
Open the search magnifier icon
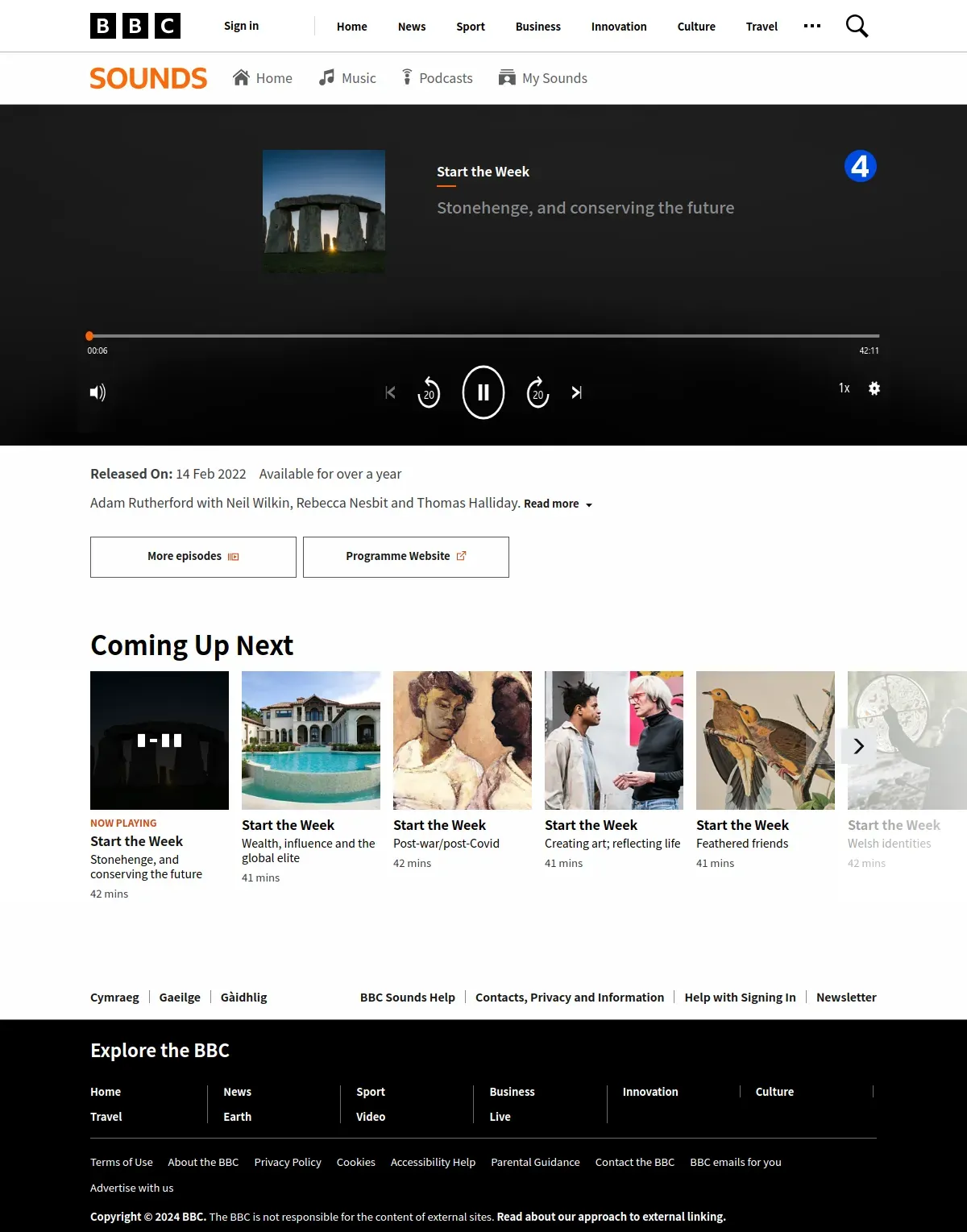(857, 26)
